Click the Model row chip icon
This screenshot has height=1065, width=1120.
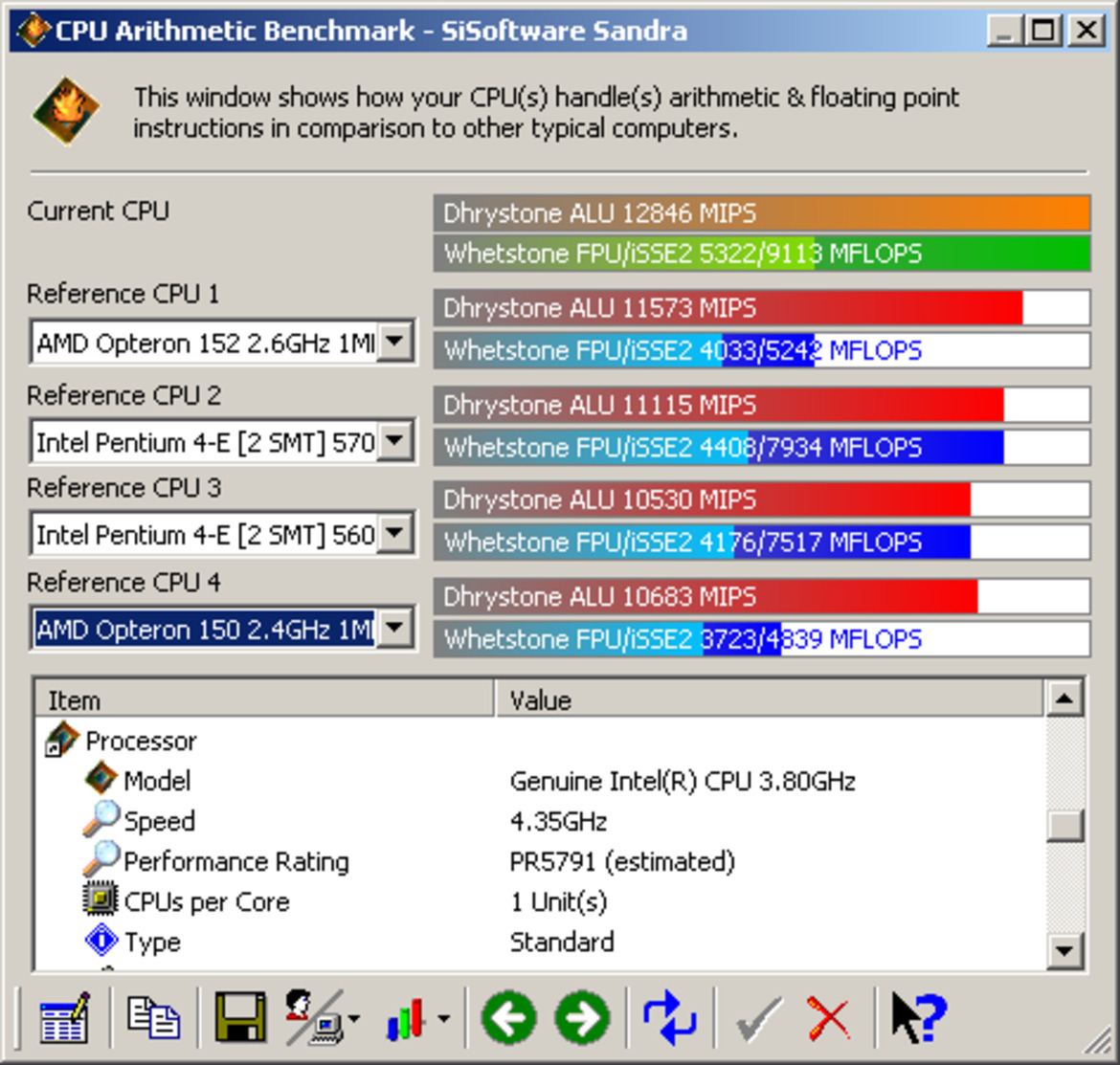(x=101, y=778)
